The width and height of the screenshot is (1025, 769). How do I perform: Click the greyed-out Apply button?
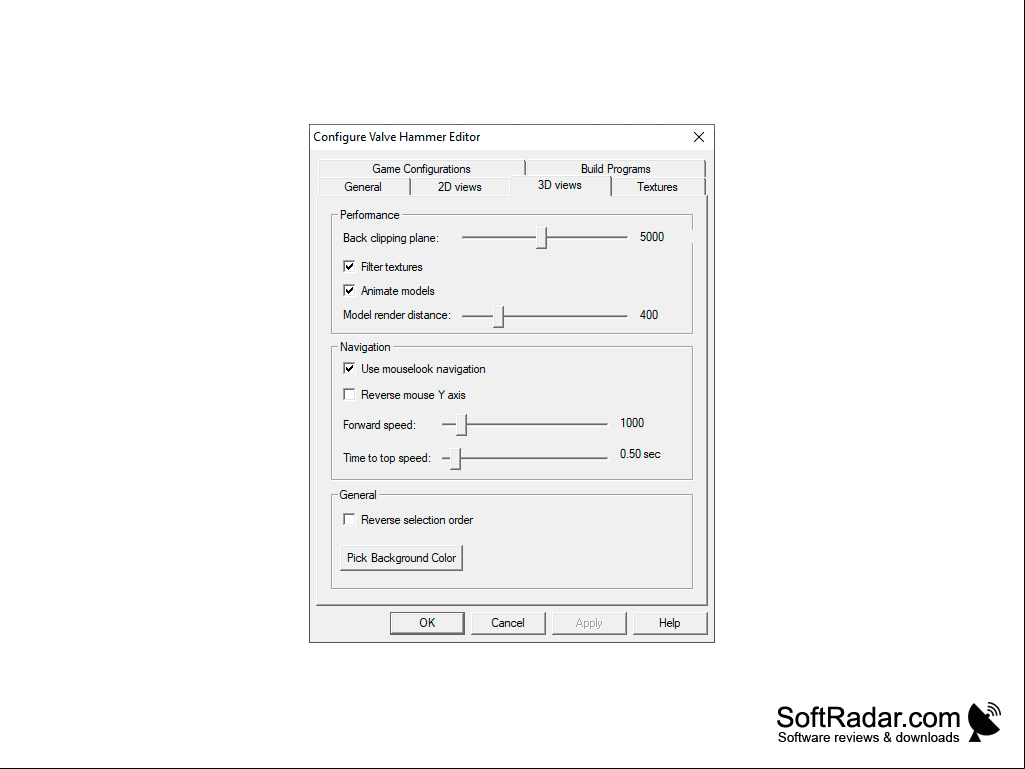(589, 623)
